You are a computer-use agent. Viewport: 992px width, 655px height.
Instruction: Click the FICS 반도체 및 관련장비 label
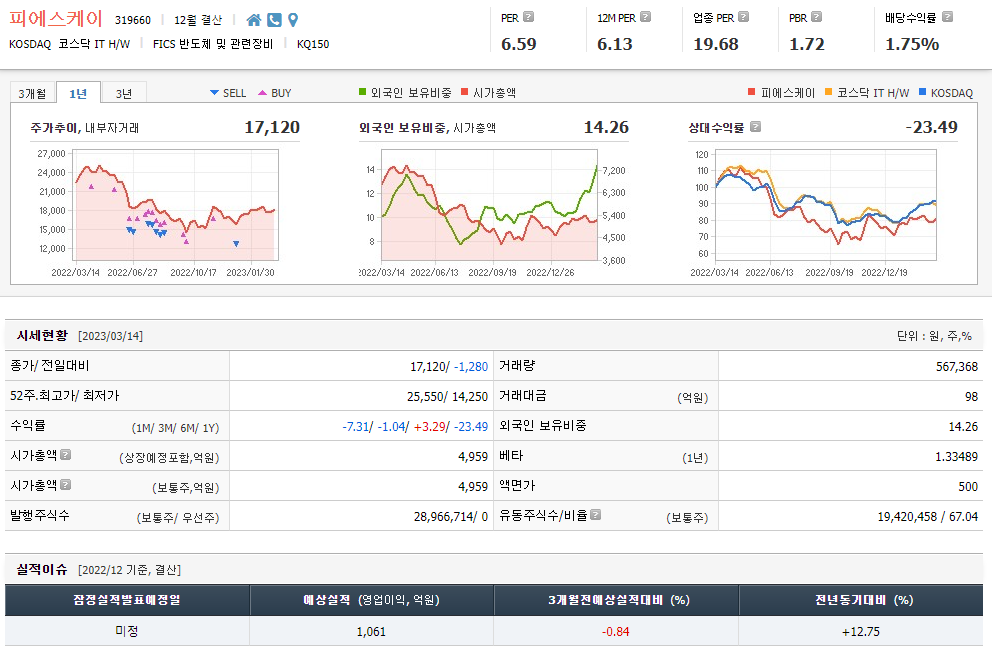pos(213,44)
